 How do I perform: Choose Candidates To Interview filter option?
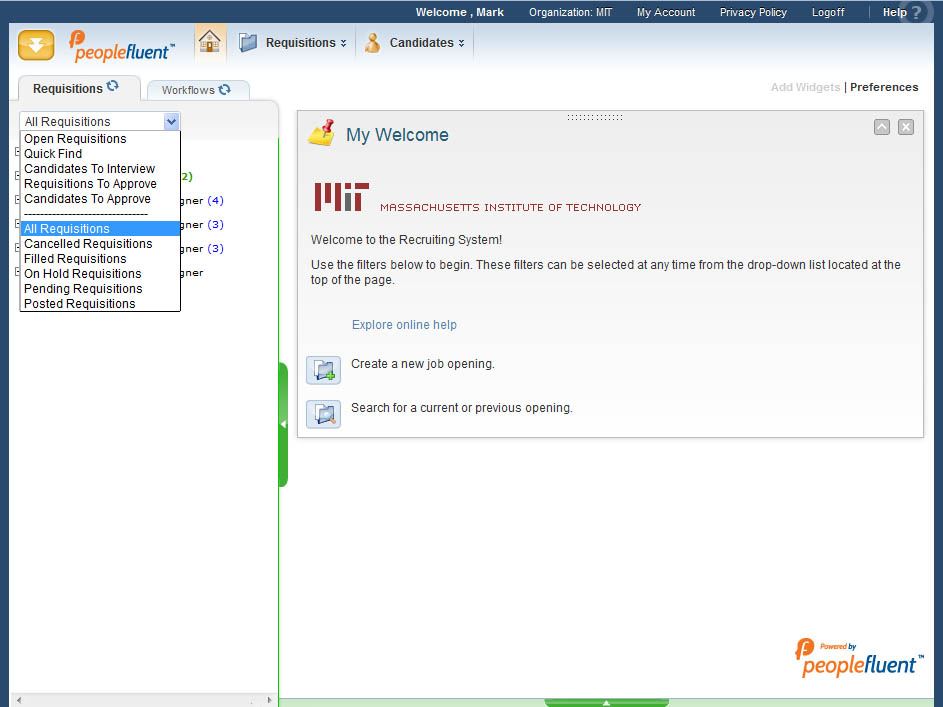[89, 169]
